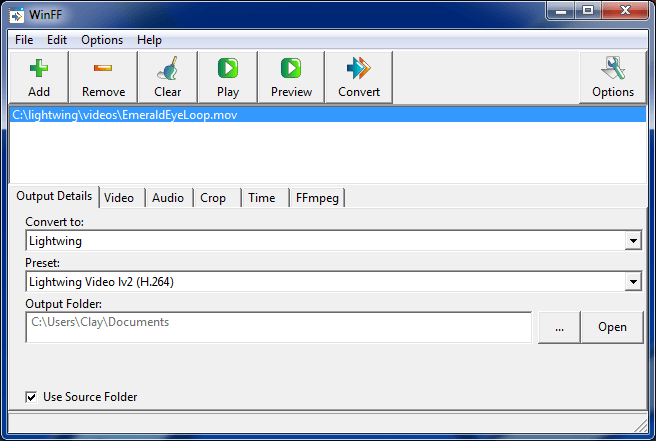Open the Edit menu
This screenshot has width=656, height=441.
coord(57,40)
